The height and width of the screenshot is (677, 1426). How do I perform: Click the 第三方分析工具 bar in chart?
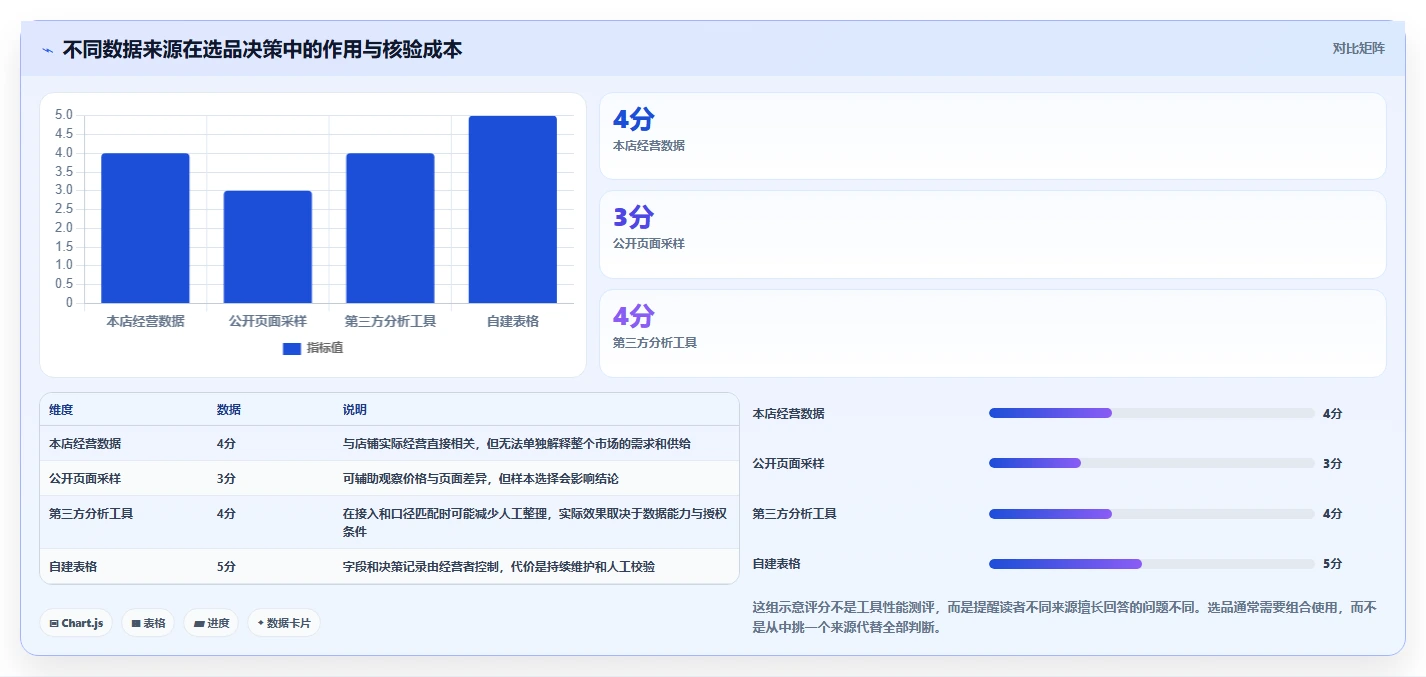pos(390,228)
